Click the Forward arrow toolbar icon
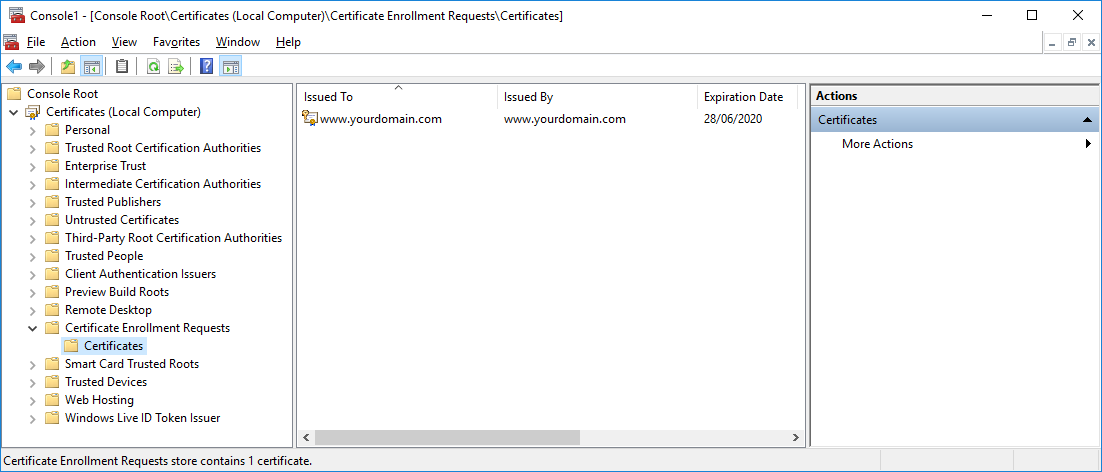This screenshot has width=1102, height=472. pos(37,67)
